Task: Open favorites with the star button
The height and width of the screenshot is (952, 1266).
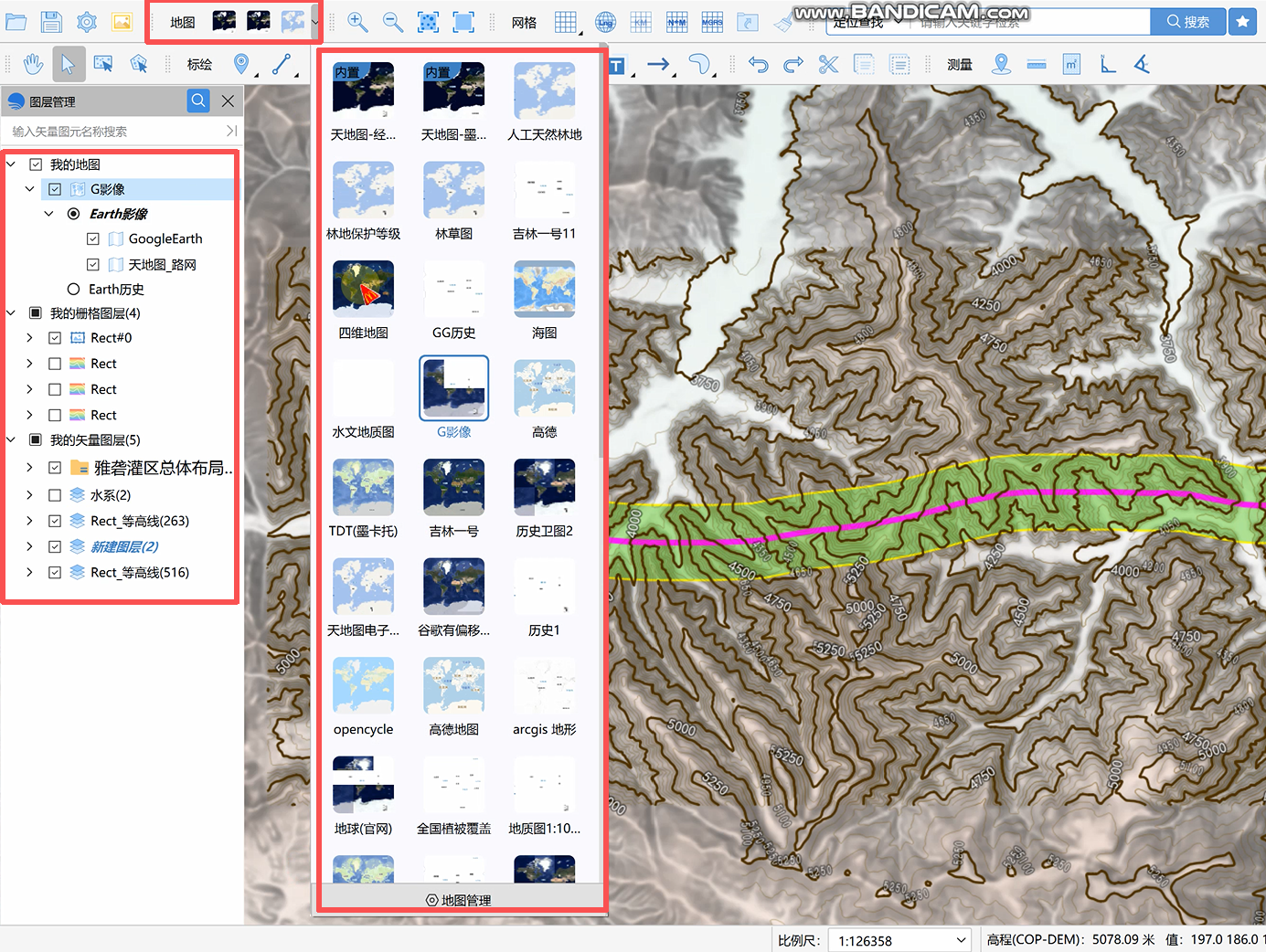Action: tap(1243, 22)
